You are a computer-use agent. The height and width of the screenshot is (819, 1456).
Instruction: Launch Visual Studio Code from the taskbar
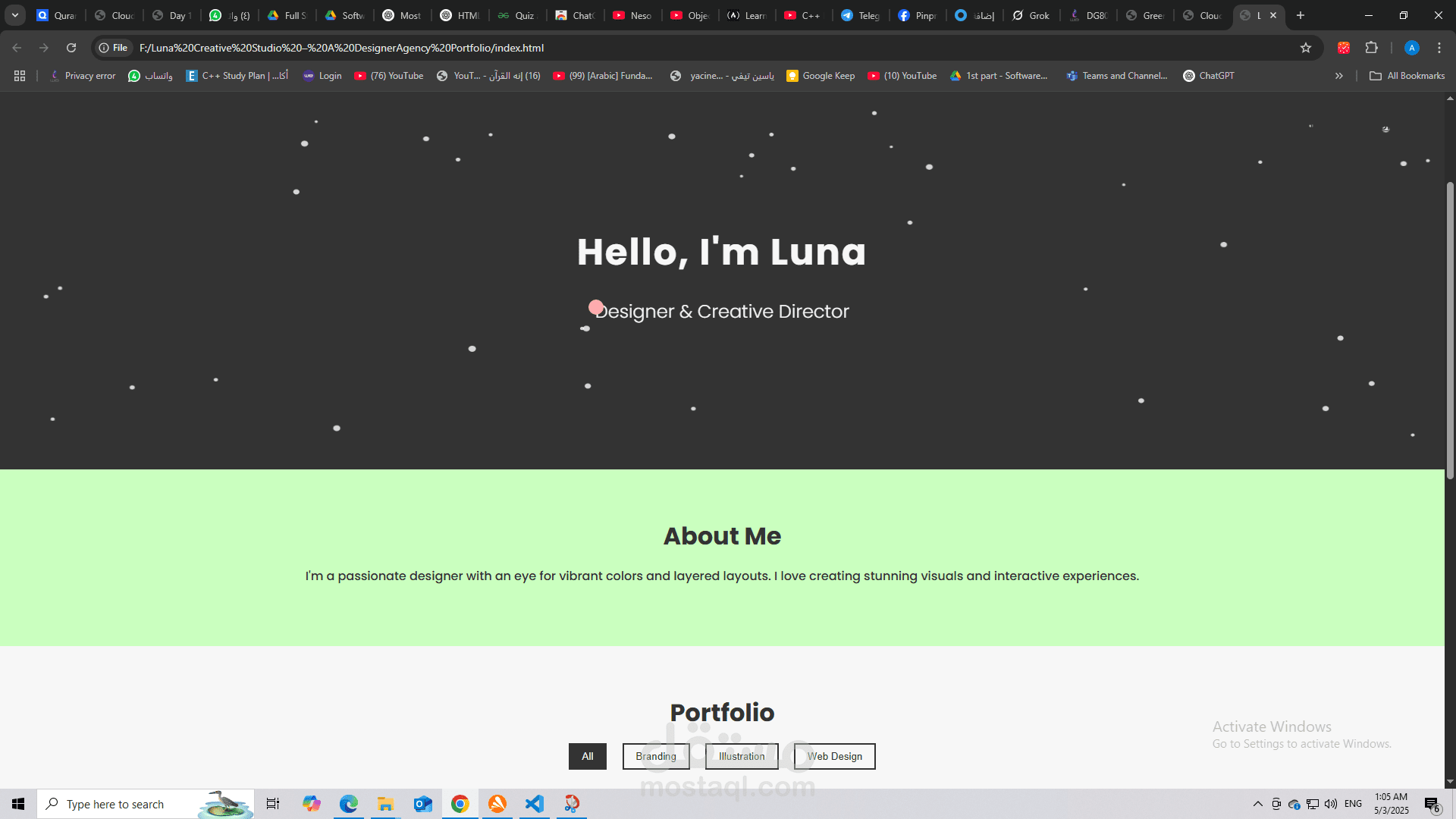coord(535,804)
